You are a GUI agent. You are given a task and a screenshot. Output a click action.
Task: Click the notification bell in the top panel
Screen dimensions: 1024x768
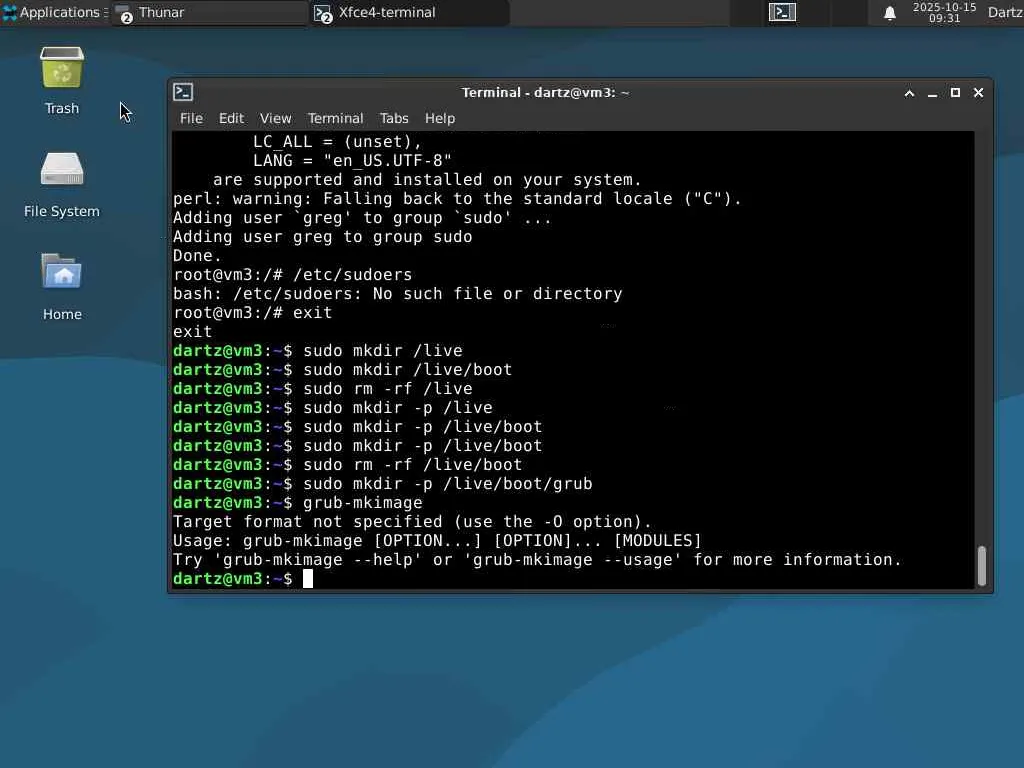[x=889, y=13]
